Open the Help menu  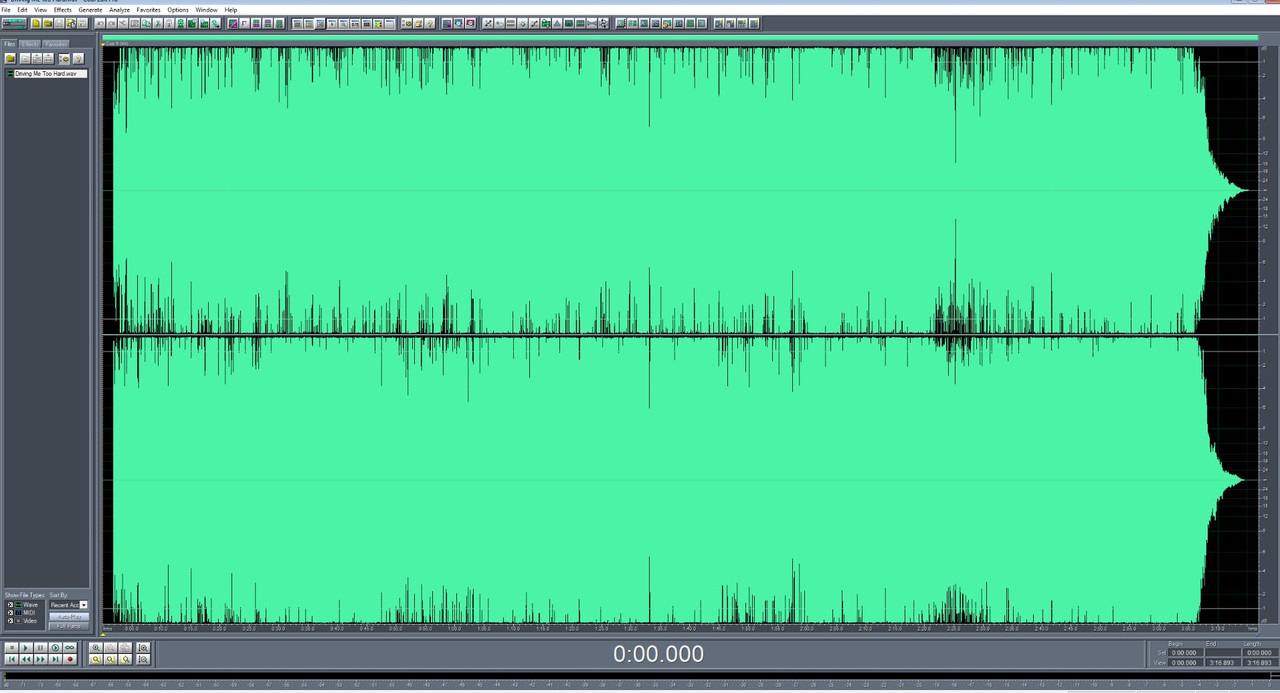point(231,10)
